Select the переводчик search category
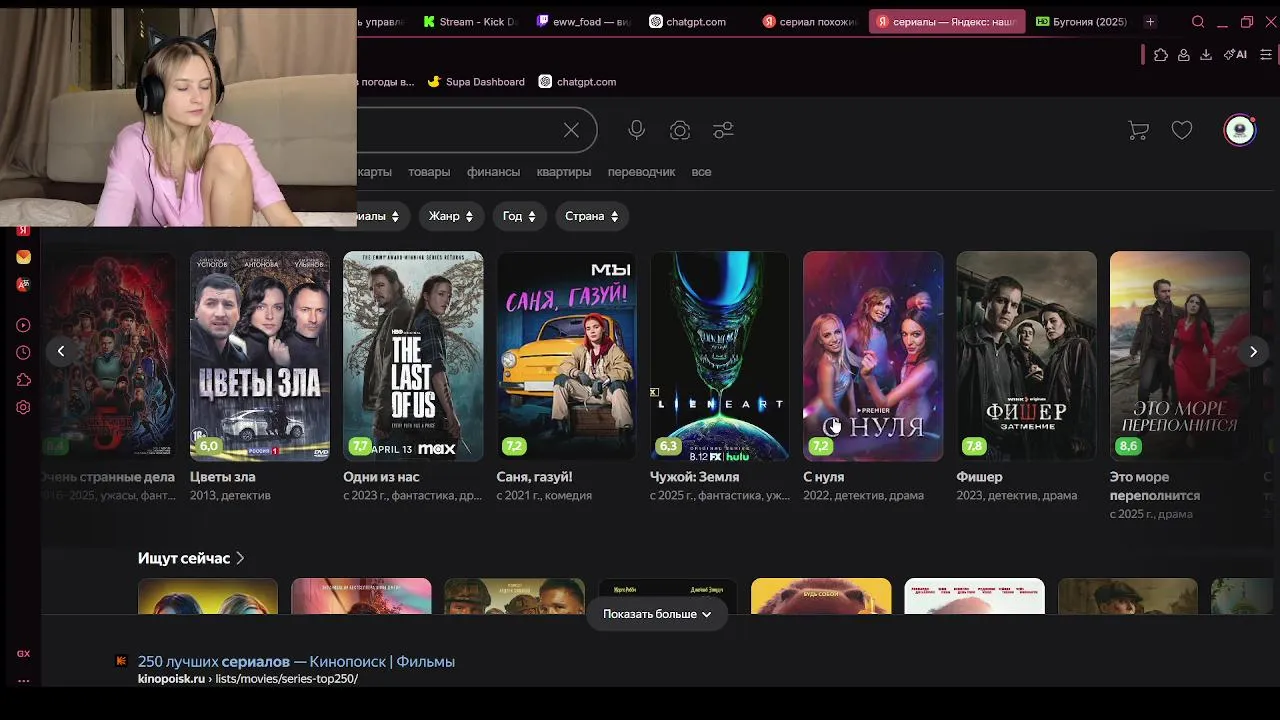 pyautogui.click(x=641, y=172)
